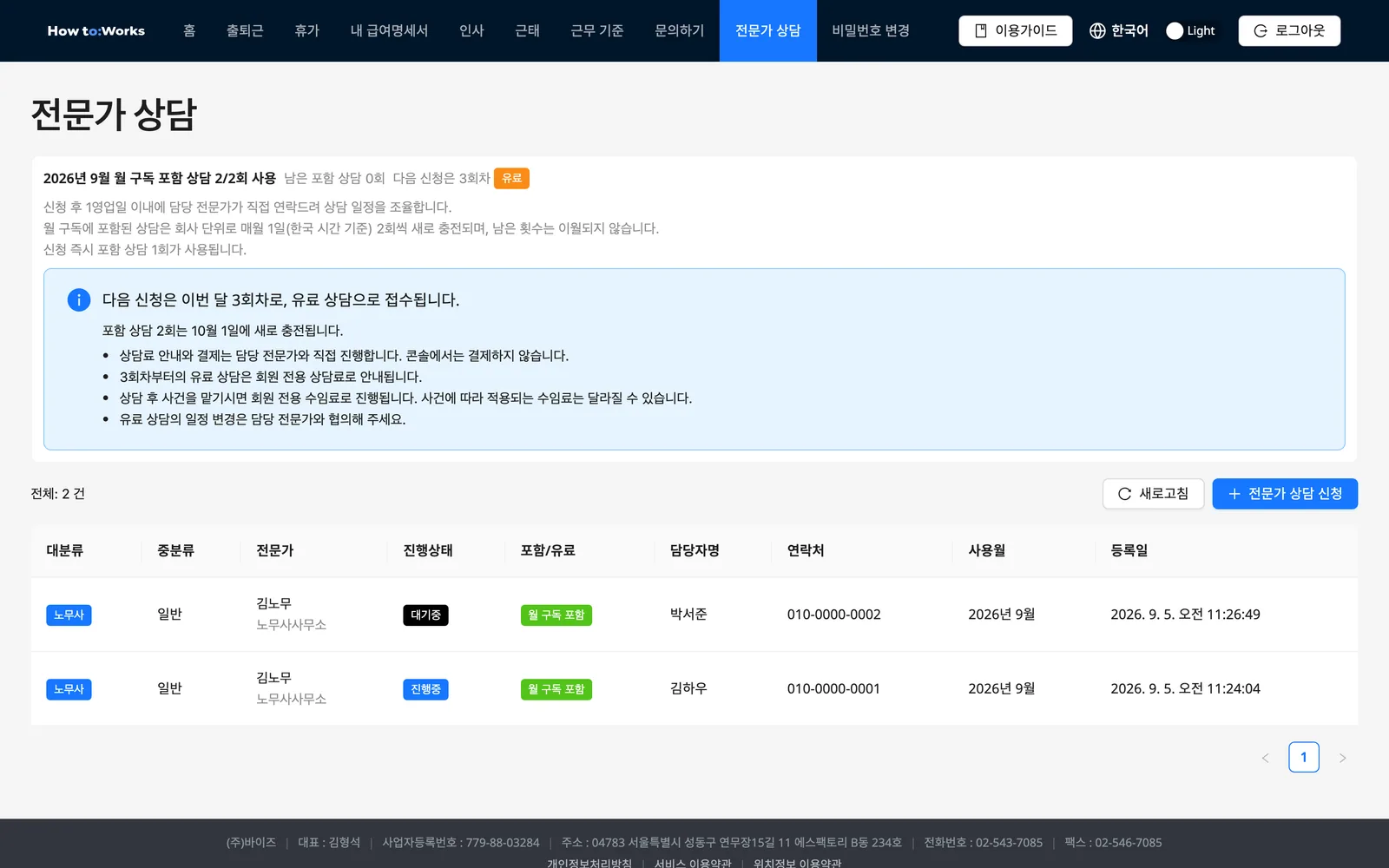Image resolution: width=1389 pixels, height=868 pixels.
Task: Click the previous page arrow
Action: click(1265, 758)
